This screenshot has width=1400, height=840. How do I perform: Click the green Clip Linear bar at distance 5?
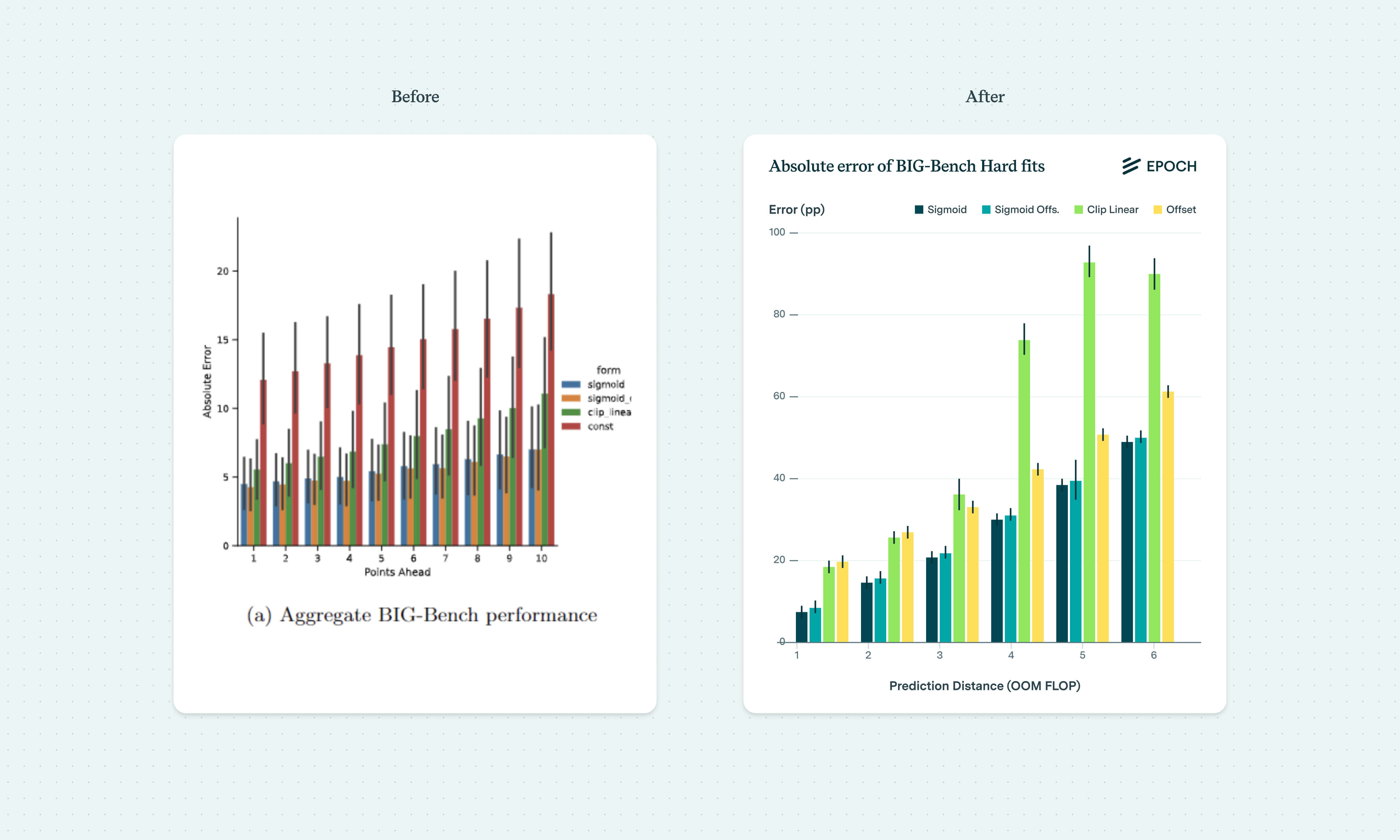click(x=1089, y=452)
